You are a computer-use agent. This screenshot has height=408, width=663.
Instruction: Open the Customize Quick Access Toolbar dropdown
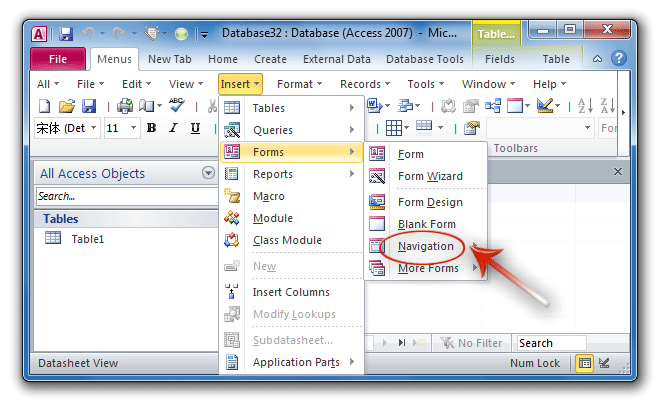(x=204, y=34)
